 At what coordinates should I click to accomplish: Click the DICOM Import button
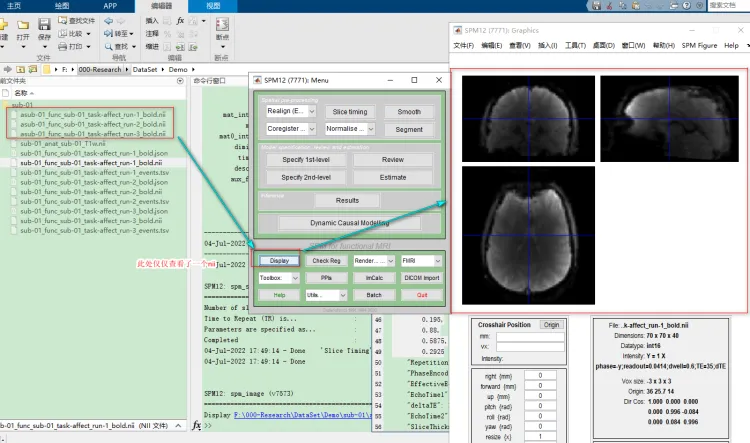pos(422,278)
